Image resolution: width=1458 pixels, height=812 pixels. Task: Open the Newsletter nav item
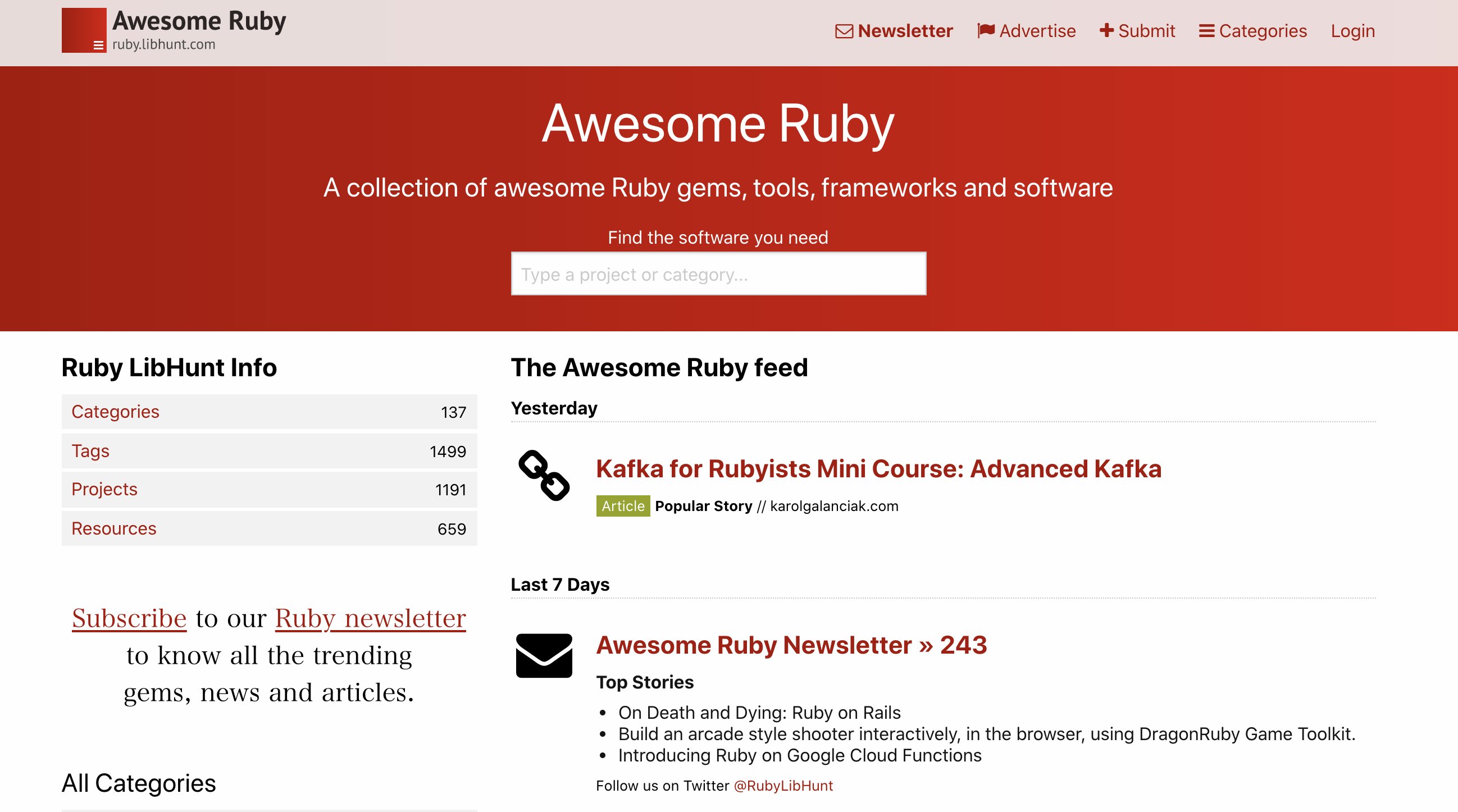tap(894, 31)
